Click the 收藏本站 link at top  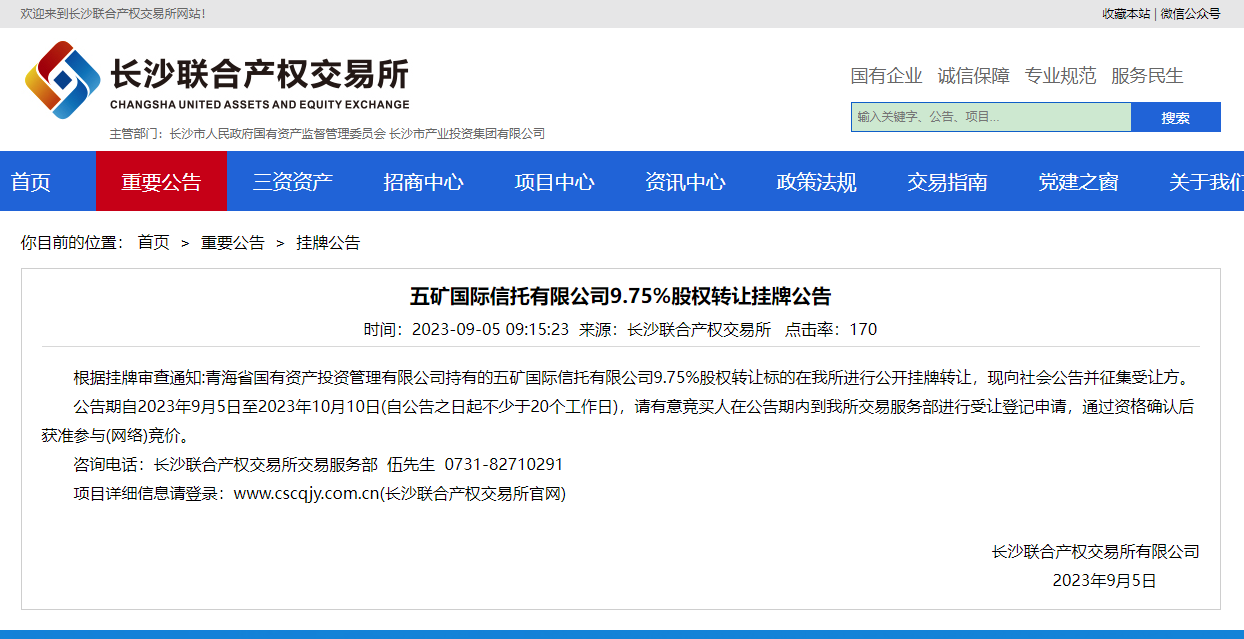click(x=1126, y=14)
